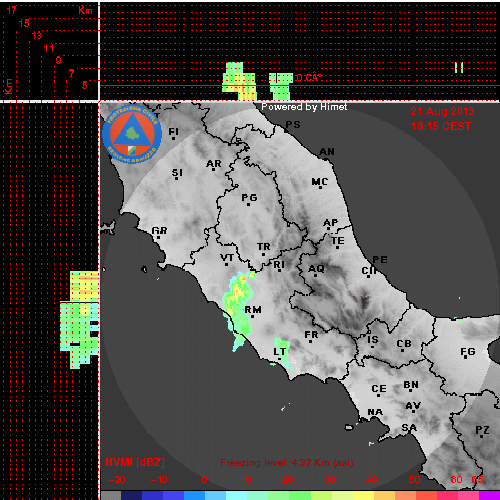Image resolution: width=500 pixels, height=500 pixels.
Task: Click the AN city label on coast
Action: click(327, 152)
